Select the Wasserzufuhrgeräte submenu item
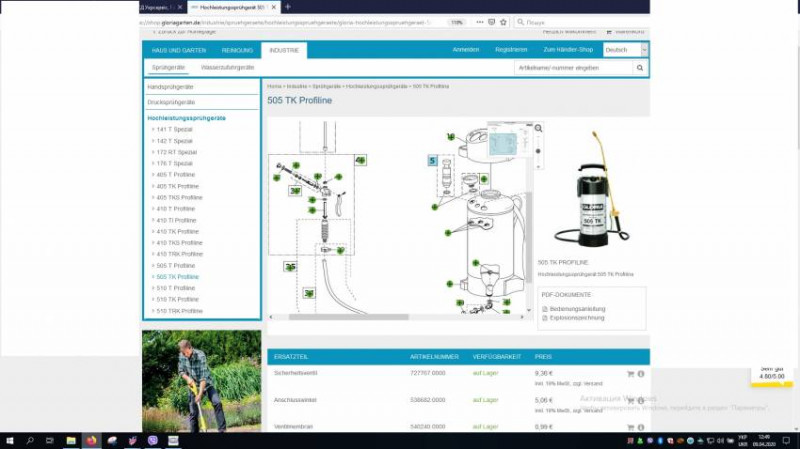This screenshot has width=800, height=449. point(228,67)
